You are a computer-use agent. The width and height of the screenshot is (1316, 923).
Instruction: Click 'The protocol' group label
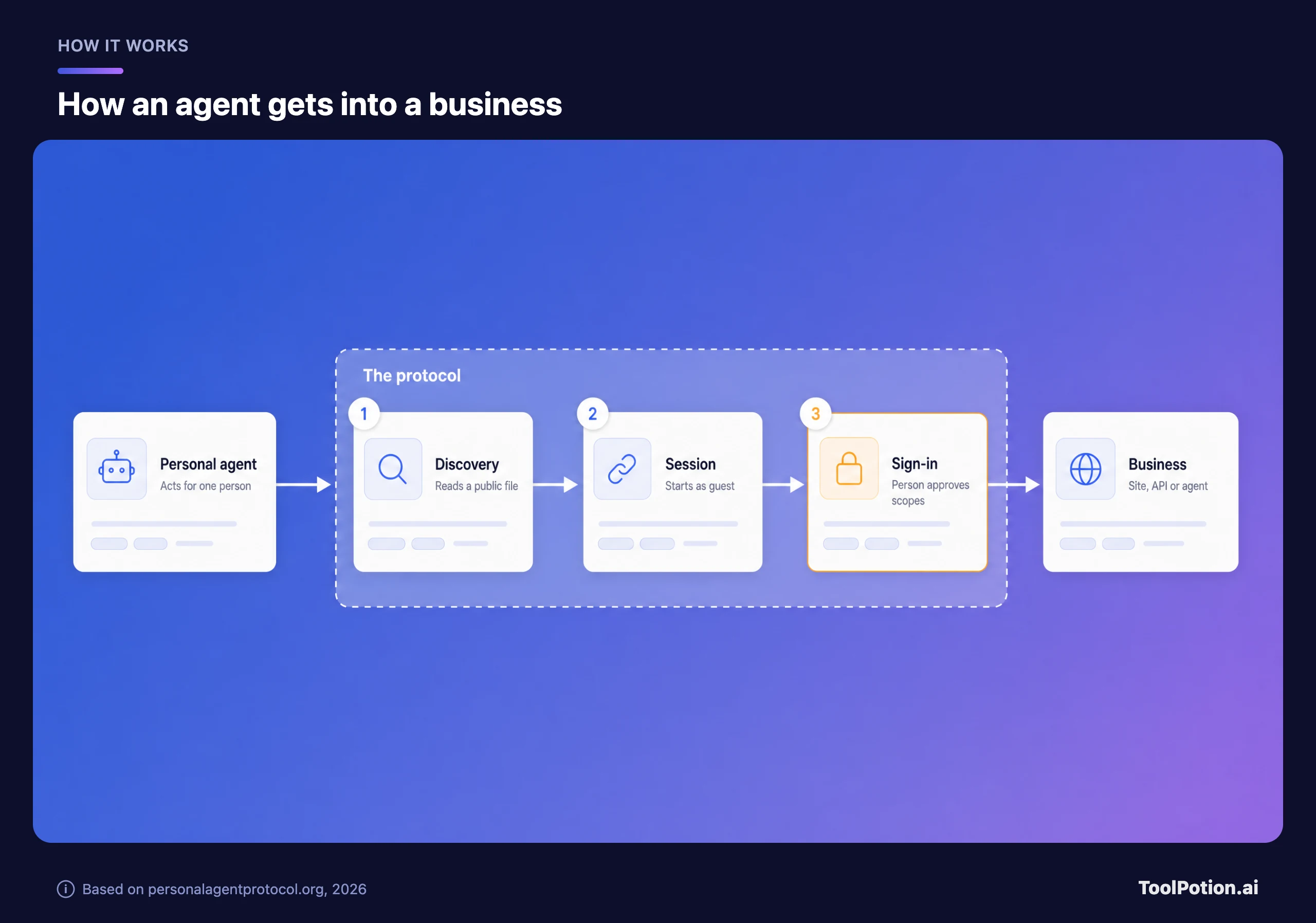(x=412, y=375)
